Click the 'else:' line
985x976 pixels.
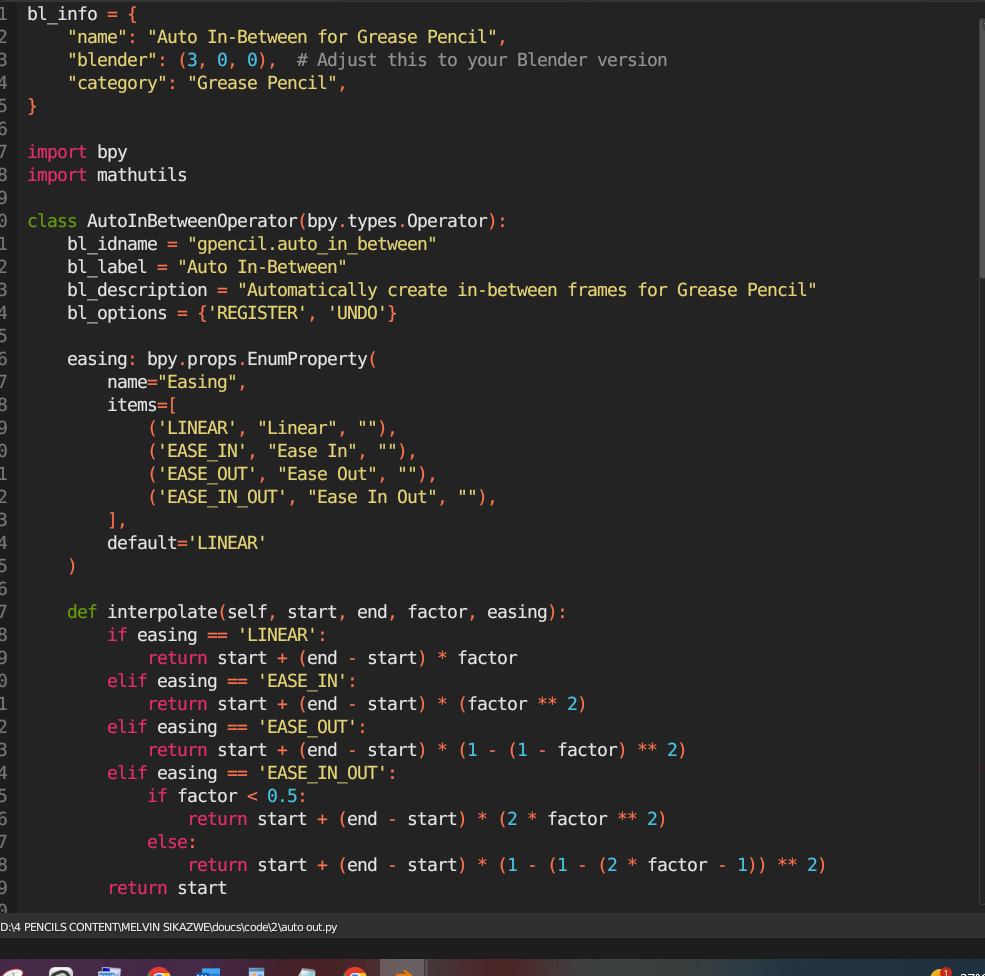point(171,842)
